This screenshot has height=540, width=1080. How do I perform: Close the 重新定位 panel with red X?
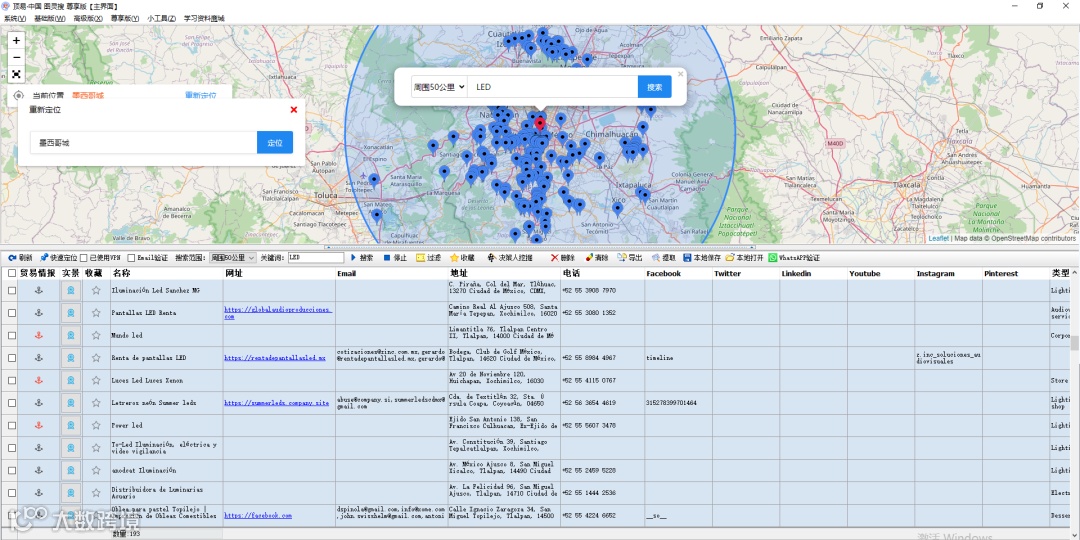(x=293, y=110)
